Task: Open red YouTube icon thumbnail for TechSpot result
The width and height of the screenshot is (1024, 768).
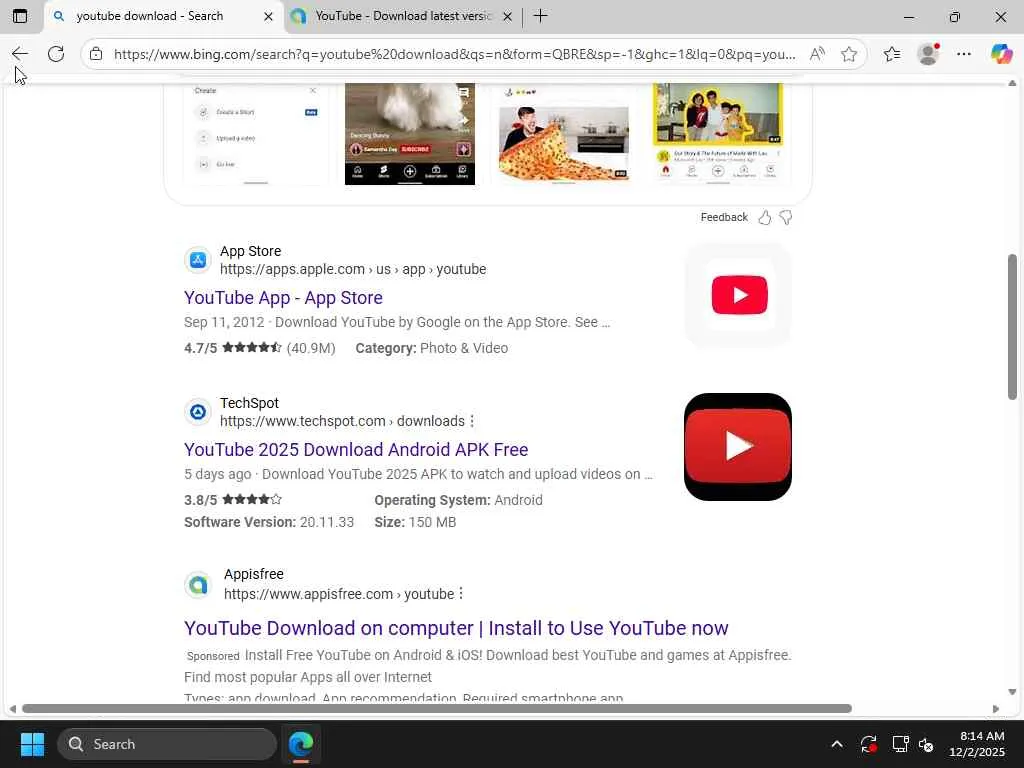Action: click(x=738, y=447)
